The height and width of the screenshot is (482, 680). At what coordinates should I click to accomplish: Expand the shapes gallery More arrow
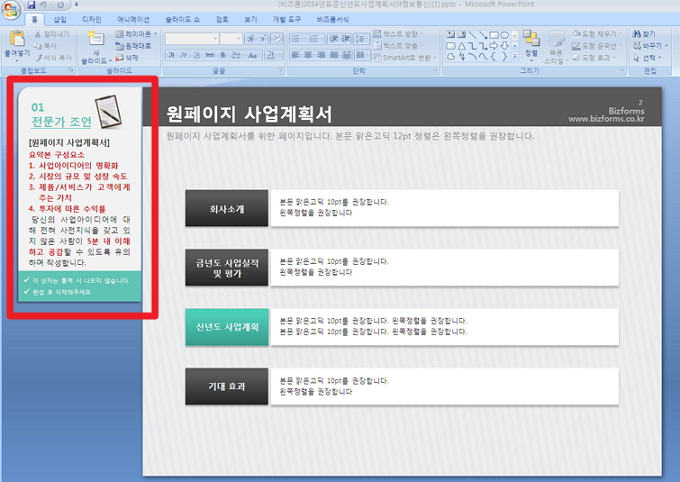coord(515,56)
